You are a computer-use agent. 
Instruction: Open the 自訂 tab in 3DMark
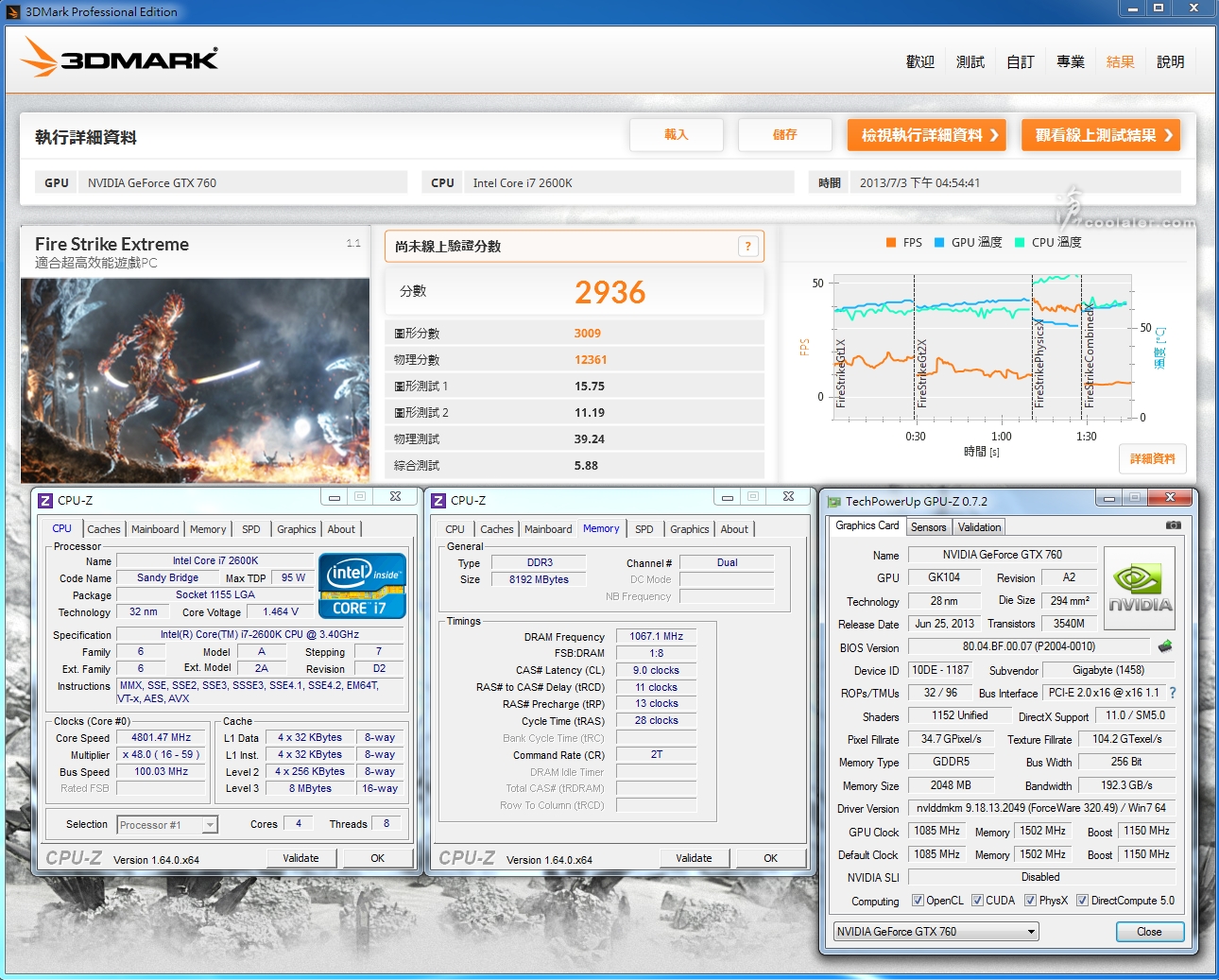pos(1021,61)
